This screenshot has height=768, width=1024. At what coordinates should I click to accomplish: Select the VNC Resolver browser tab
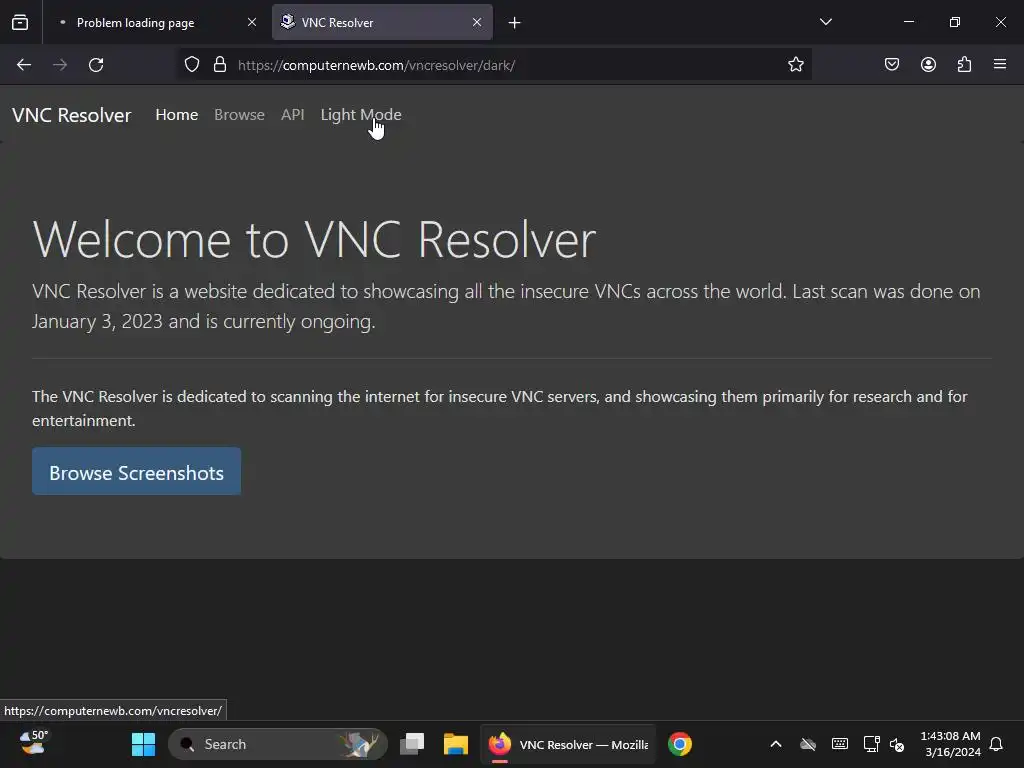pyautogui.click(x=382, y=23)
